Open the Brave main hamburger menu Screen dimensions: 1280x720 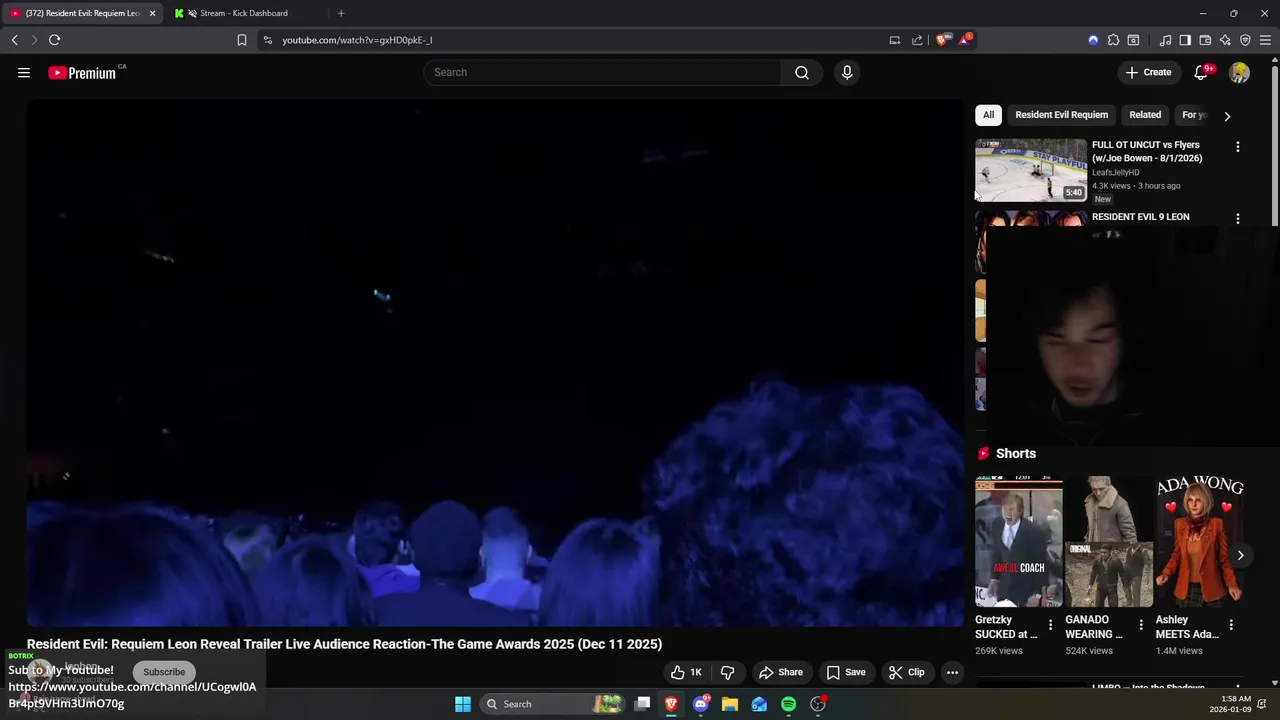tap(1265, 40)
